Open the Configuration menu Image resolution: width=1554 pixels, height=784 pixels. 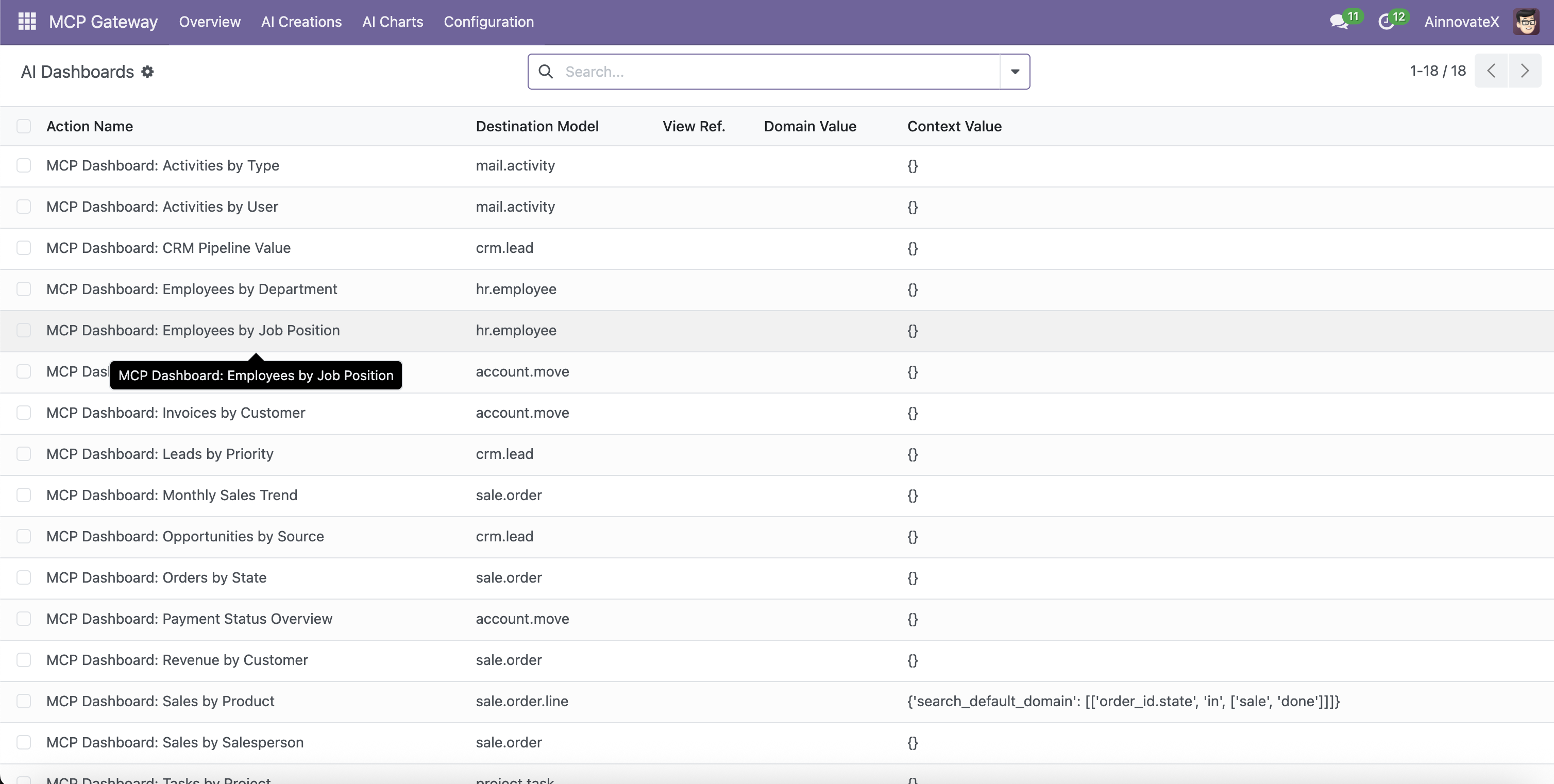[488, 22]
